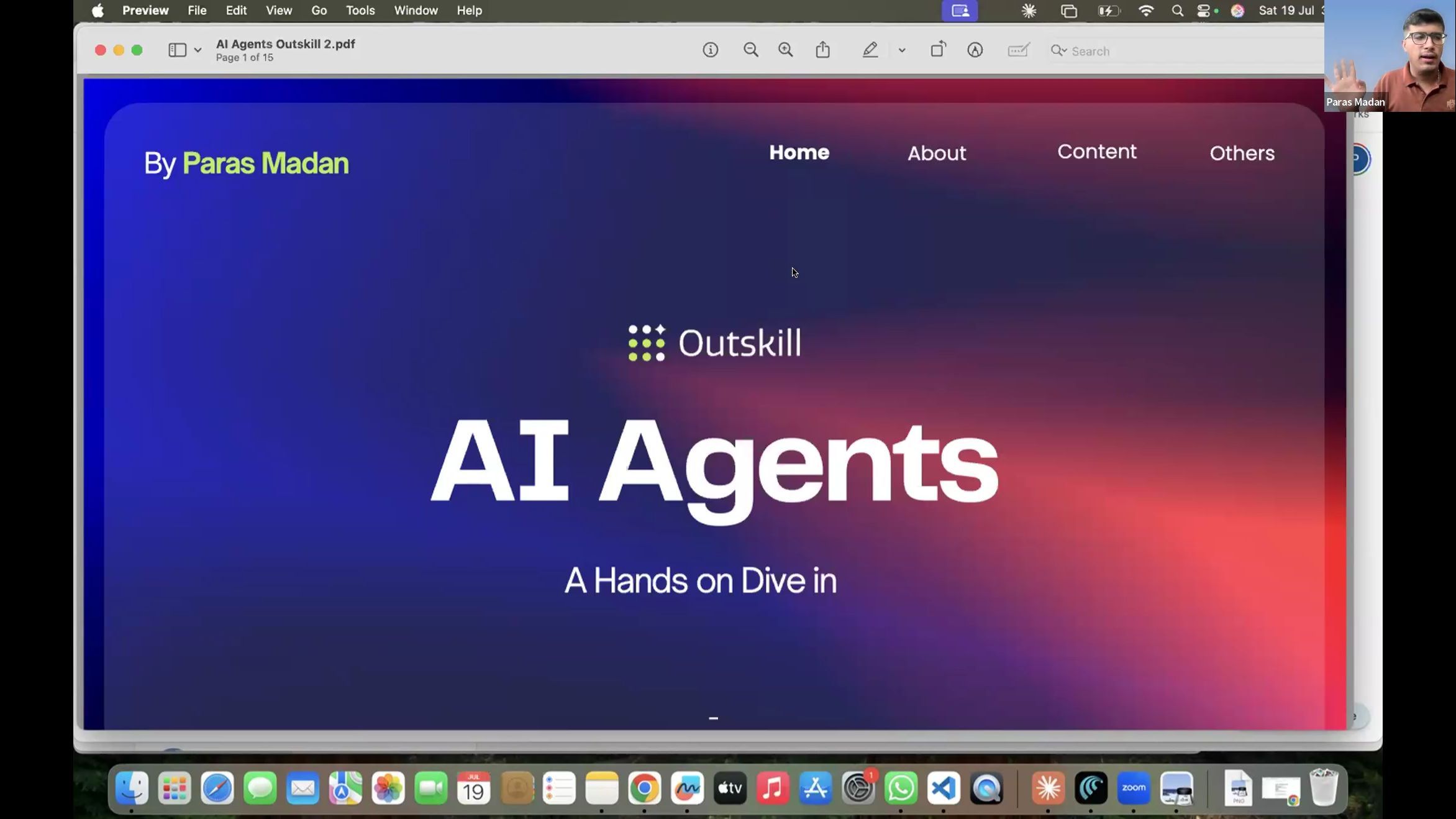
Task: Zoom out using the minus magnifier icon
Action: coord(750,50)
